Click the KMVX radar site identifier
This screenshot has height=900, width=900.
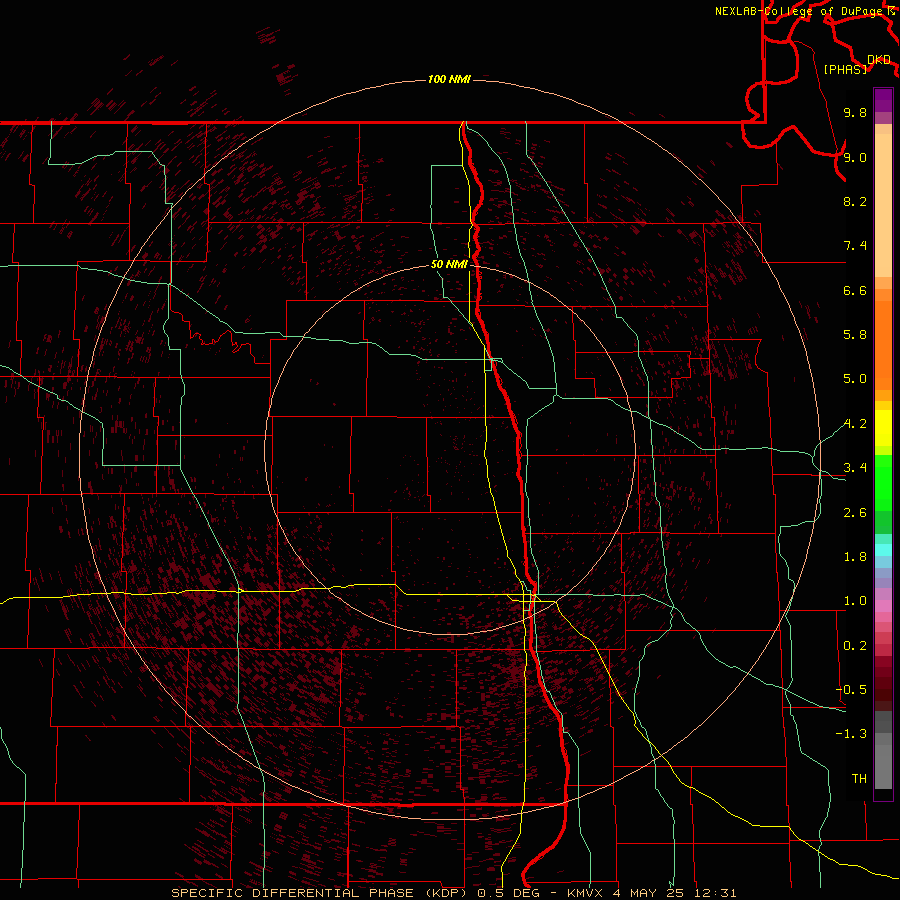coord(585,893)
